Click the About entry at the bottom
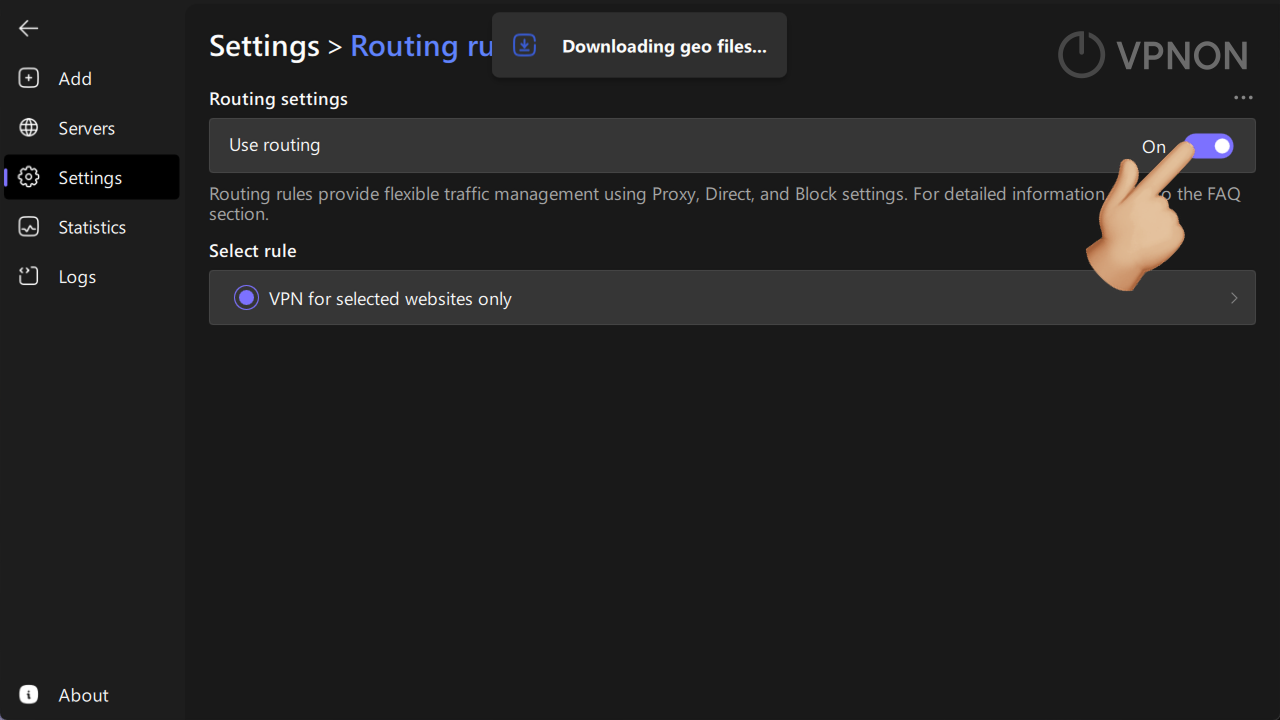The width and height of the screenshot is (1280, 720). pyautogui.click(x=83, y=694)
